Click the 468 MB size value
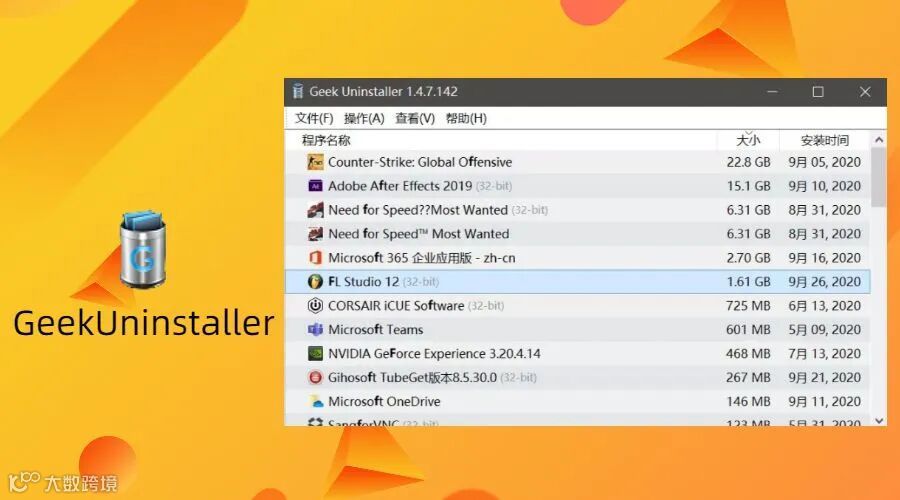900x500 pixels. pos(748,354)
